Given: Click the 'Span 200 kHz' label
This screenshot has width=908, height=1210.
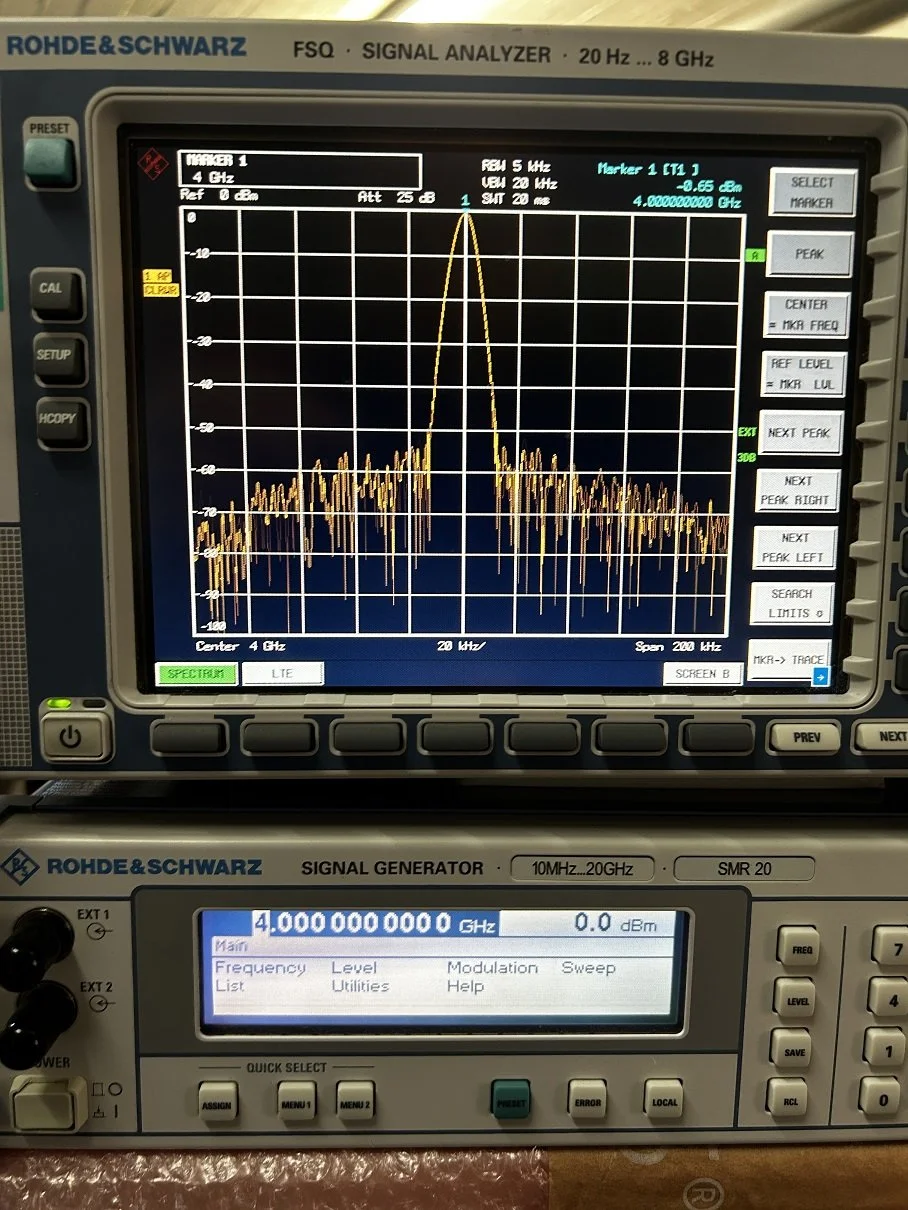Looking at the screenshot, I should [x=678, y=647].
